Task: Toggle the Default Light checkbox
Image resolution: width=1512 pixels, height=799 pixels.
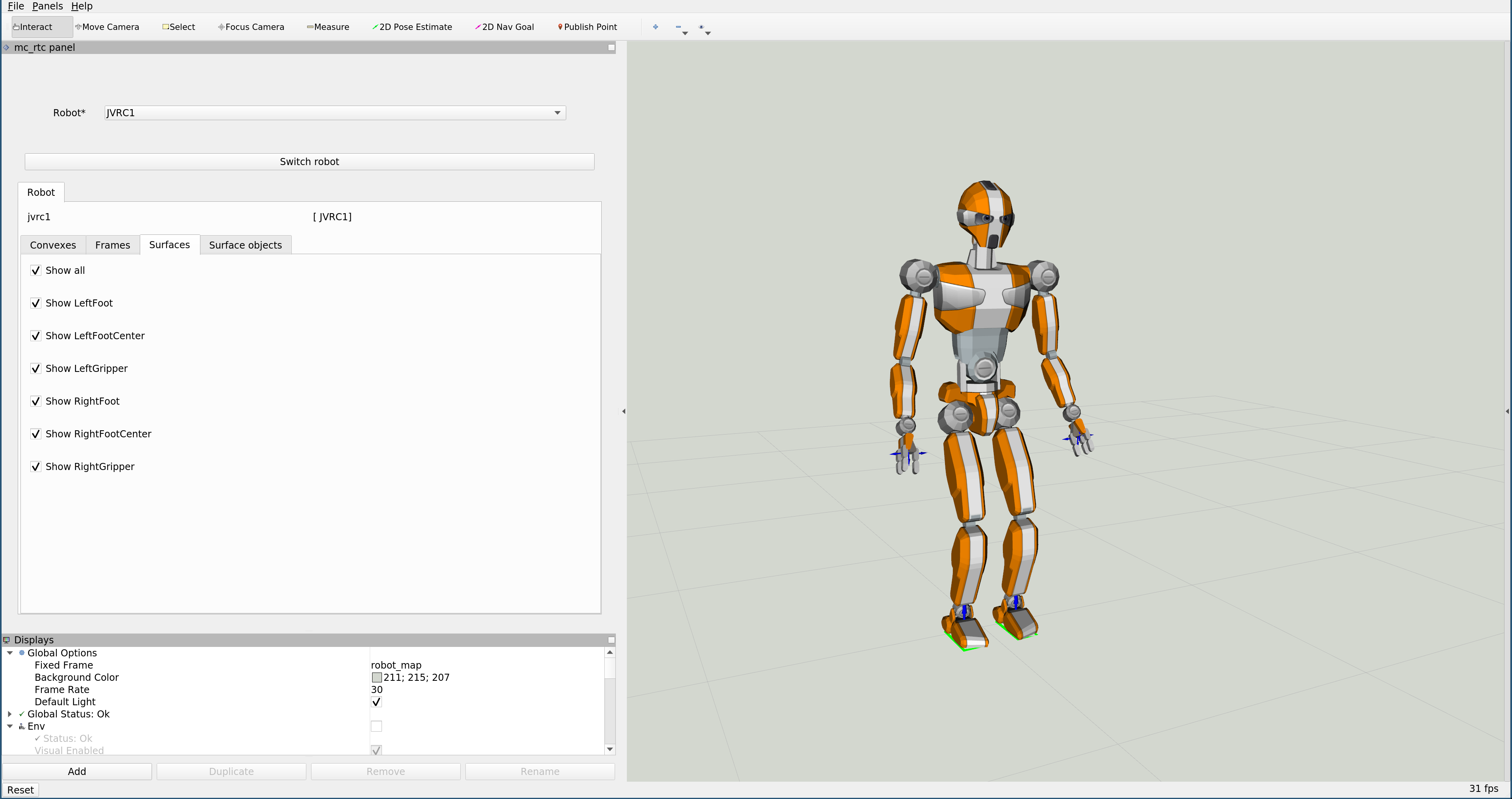Action: point(376,701)
